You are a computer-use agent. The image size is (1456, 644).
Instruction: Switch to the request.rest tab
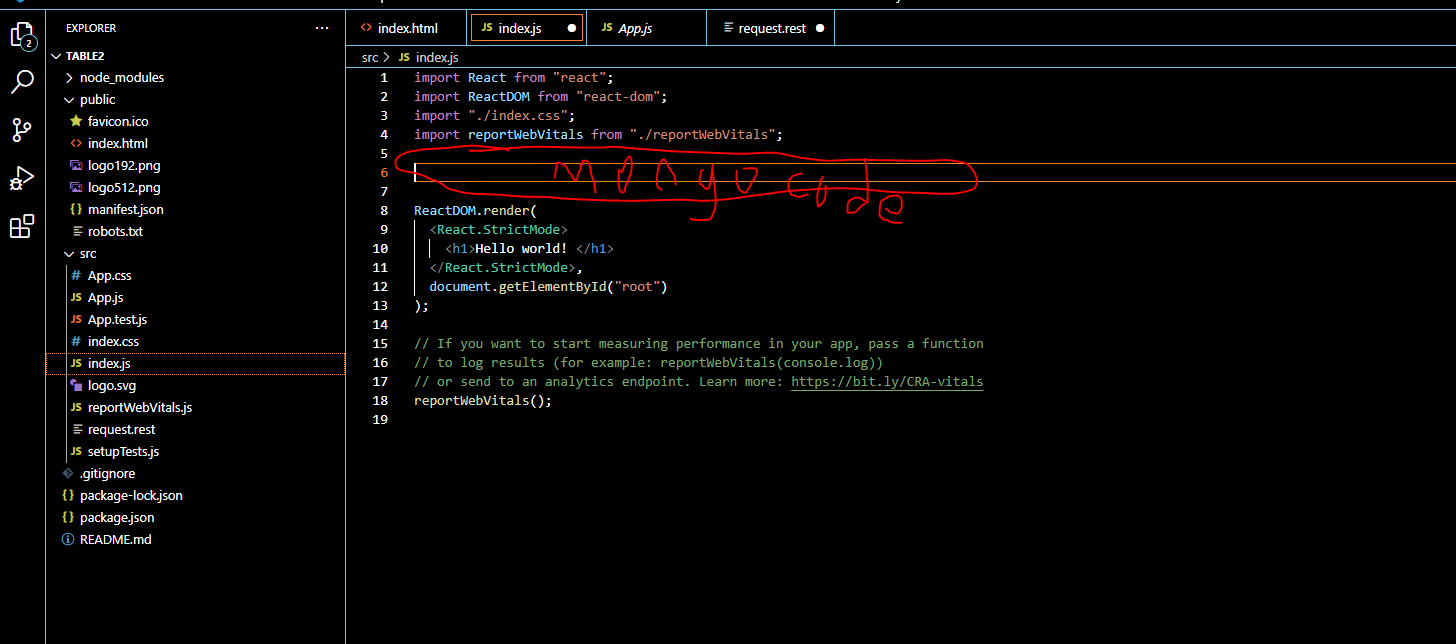[x=771, y=29]
